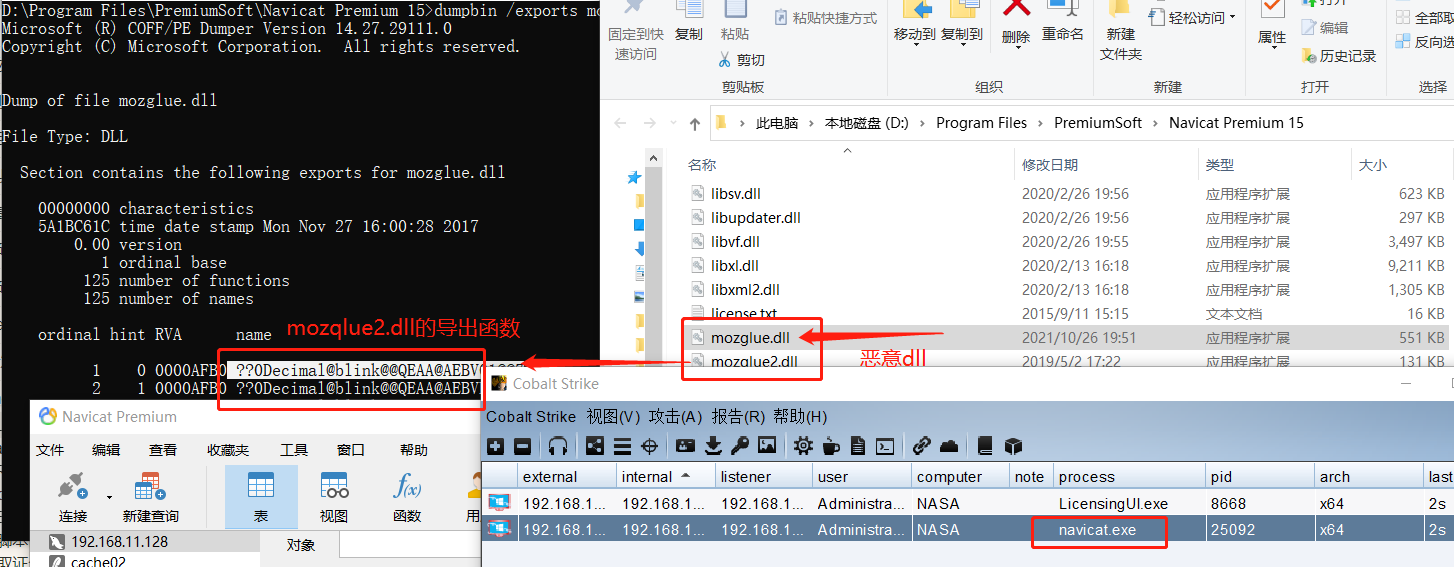Sort file list by 修改日期 column
Viewport: 1454px width, 567px height.
point(1050,165)
